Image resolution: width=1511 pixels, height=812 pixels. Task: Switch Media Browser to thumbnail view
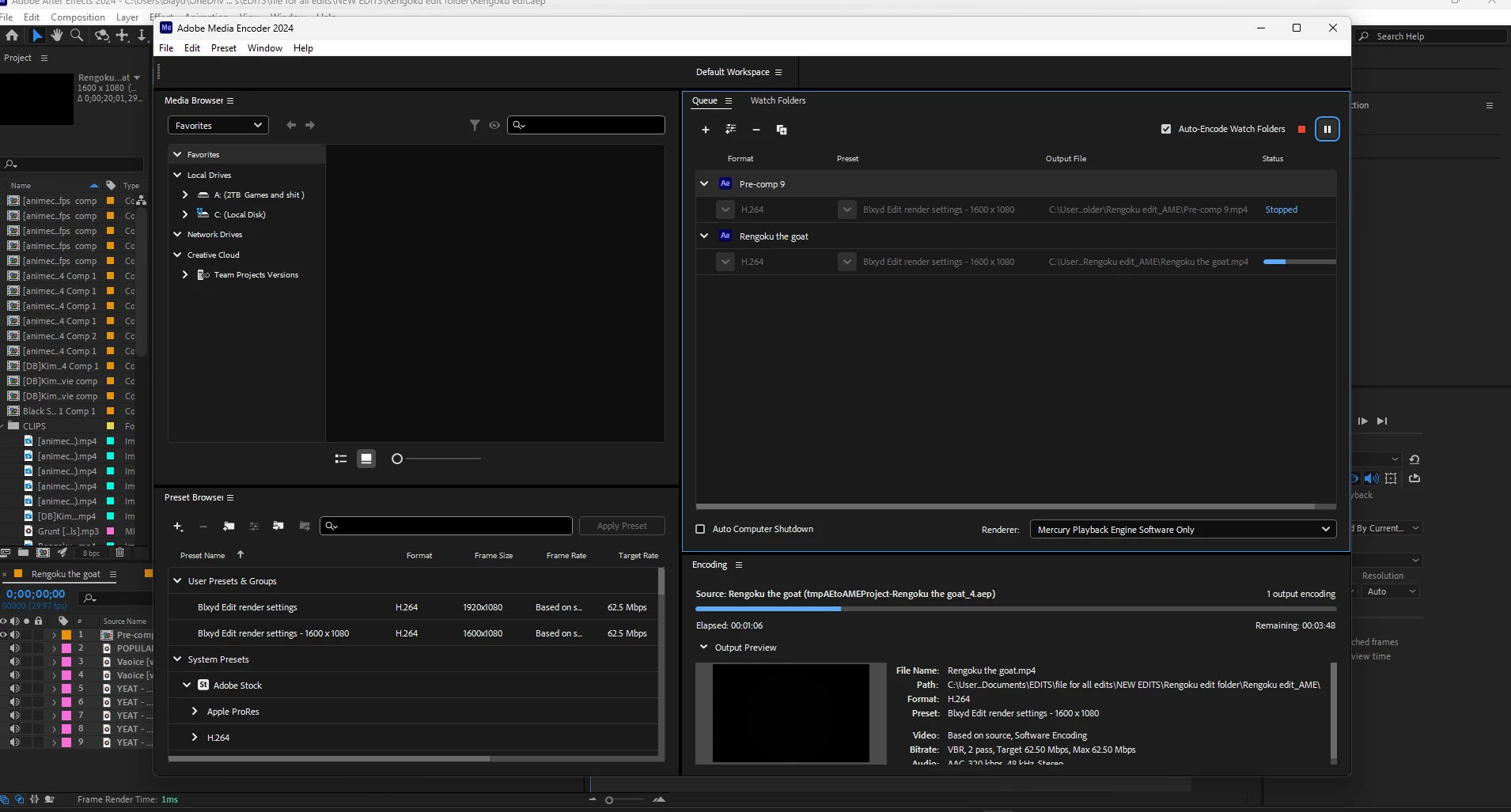tap(366, 459)
